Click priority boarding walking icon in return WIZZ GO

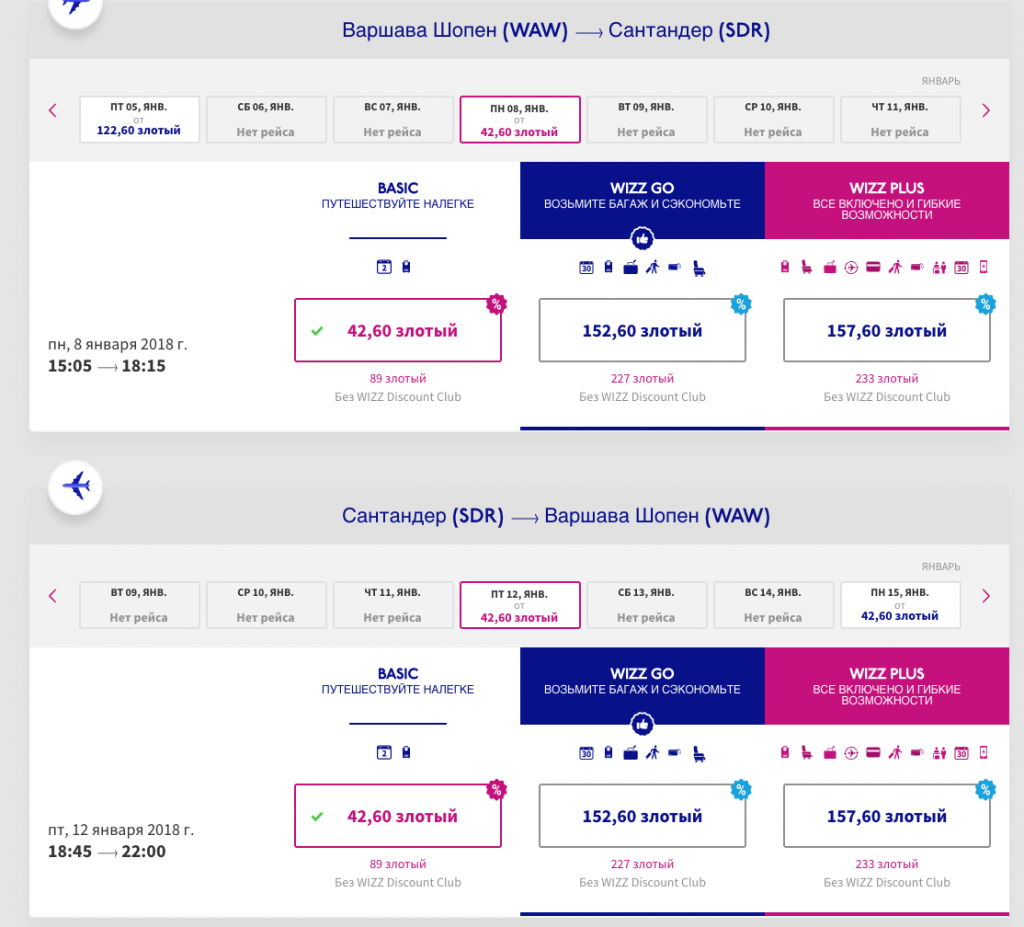coord(653,753)
